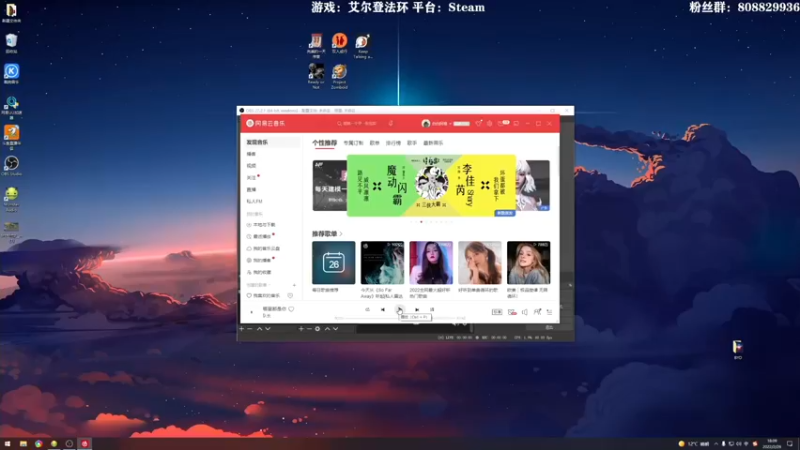Open the So Far Away playlist cover
The height and width of the screenshot is (450, 800).
[382, 263]
